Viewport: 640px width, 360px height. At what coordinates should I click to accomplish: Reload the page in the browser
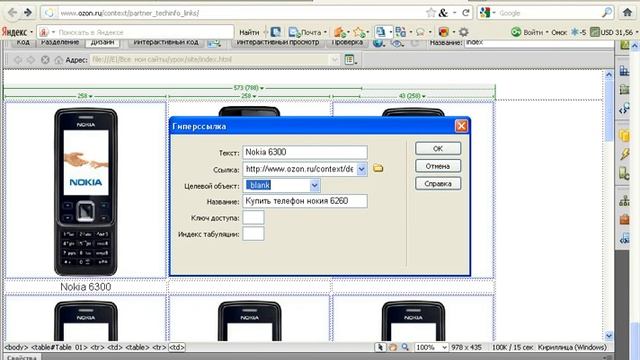pos(466,13)
